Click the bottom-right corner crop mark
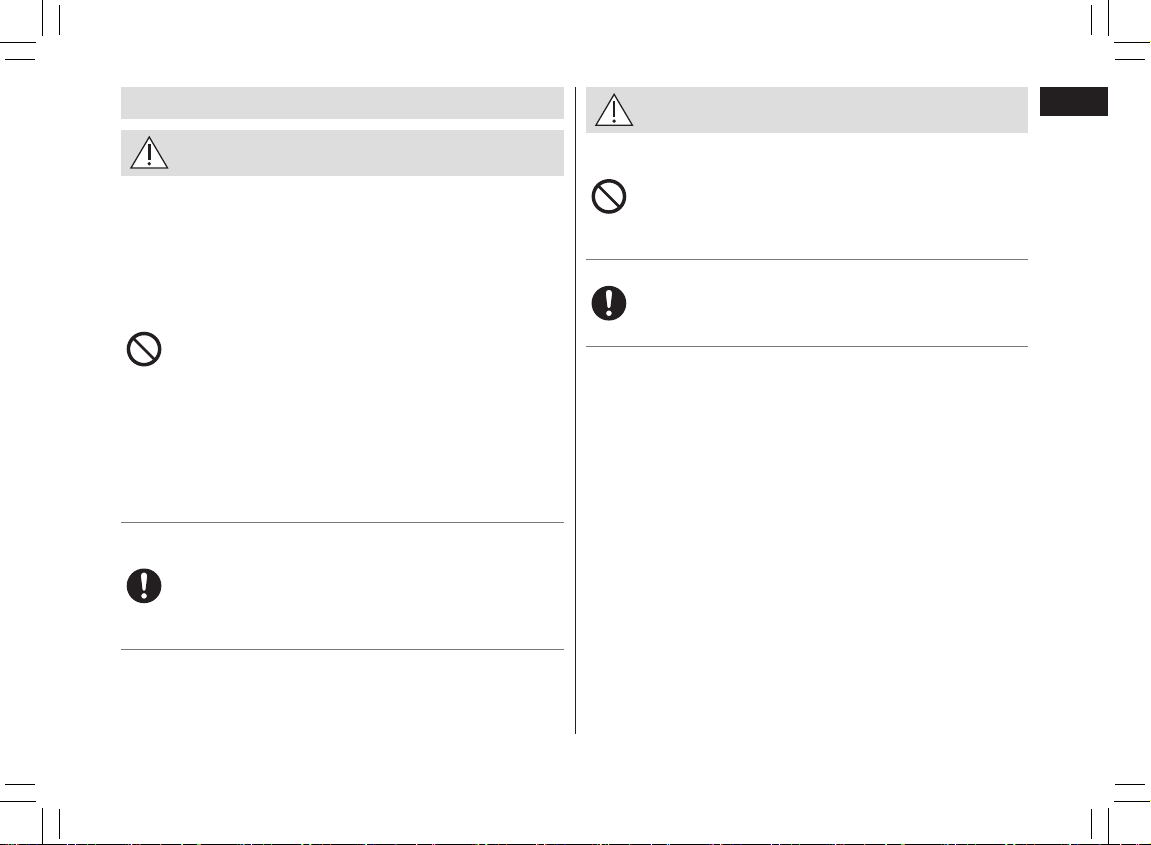 pos(1121,813)
